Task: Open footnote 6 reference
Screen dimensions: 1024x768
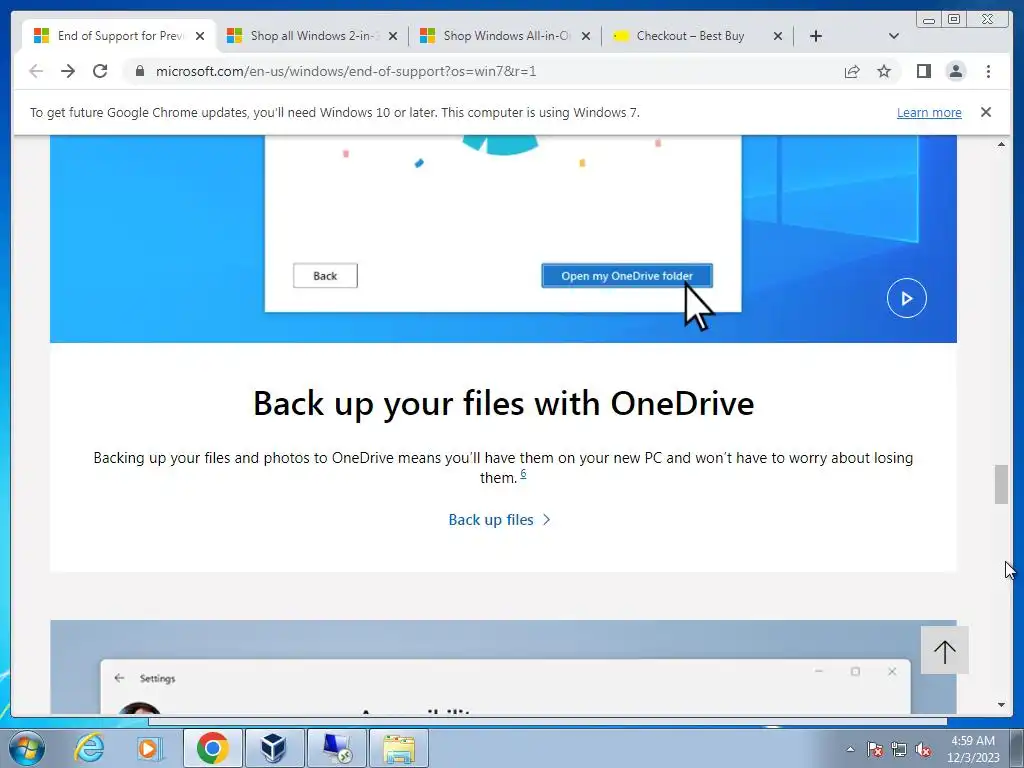Action: [x=523, y=474]
